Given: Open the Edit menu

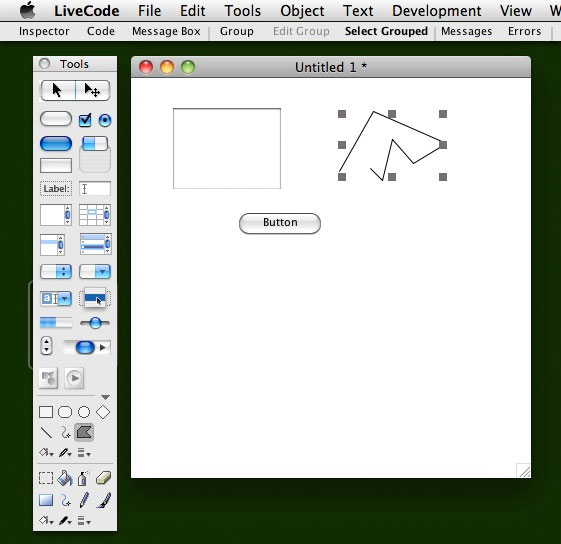Looking at the screenshot, I should tap(192, 11).
